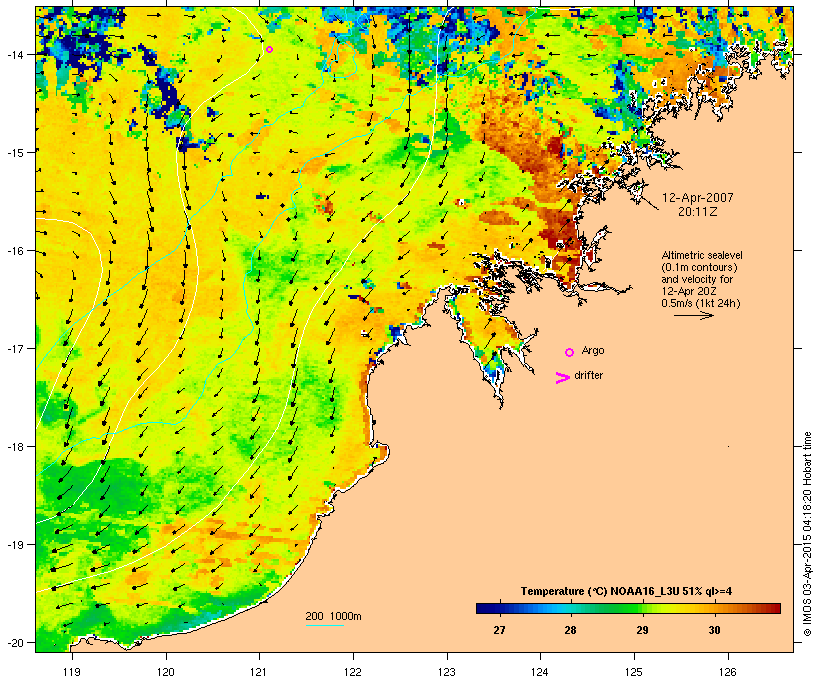
Task: Click the 'Altimetric sealevel' text
Action: pos(702,256)
